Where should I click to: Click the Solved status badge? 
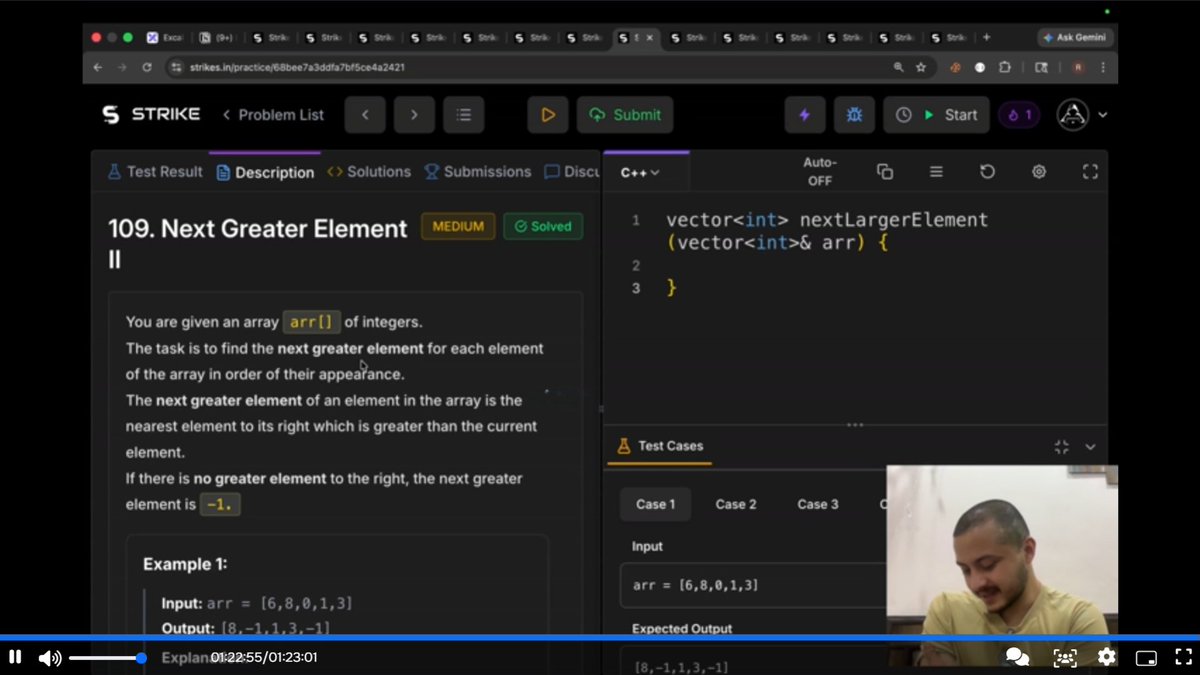pyautogui.click(x=543, y=226)
